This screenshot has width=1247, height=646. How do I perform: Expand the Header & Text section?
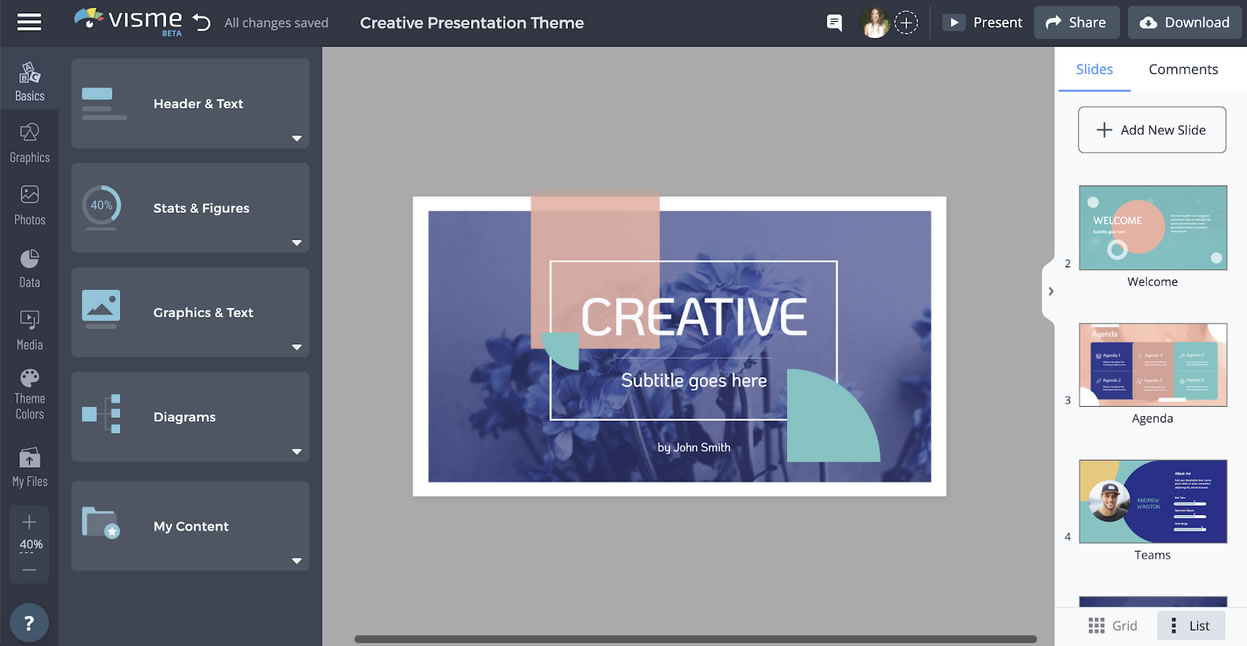tap(296, 139)
